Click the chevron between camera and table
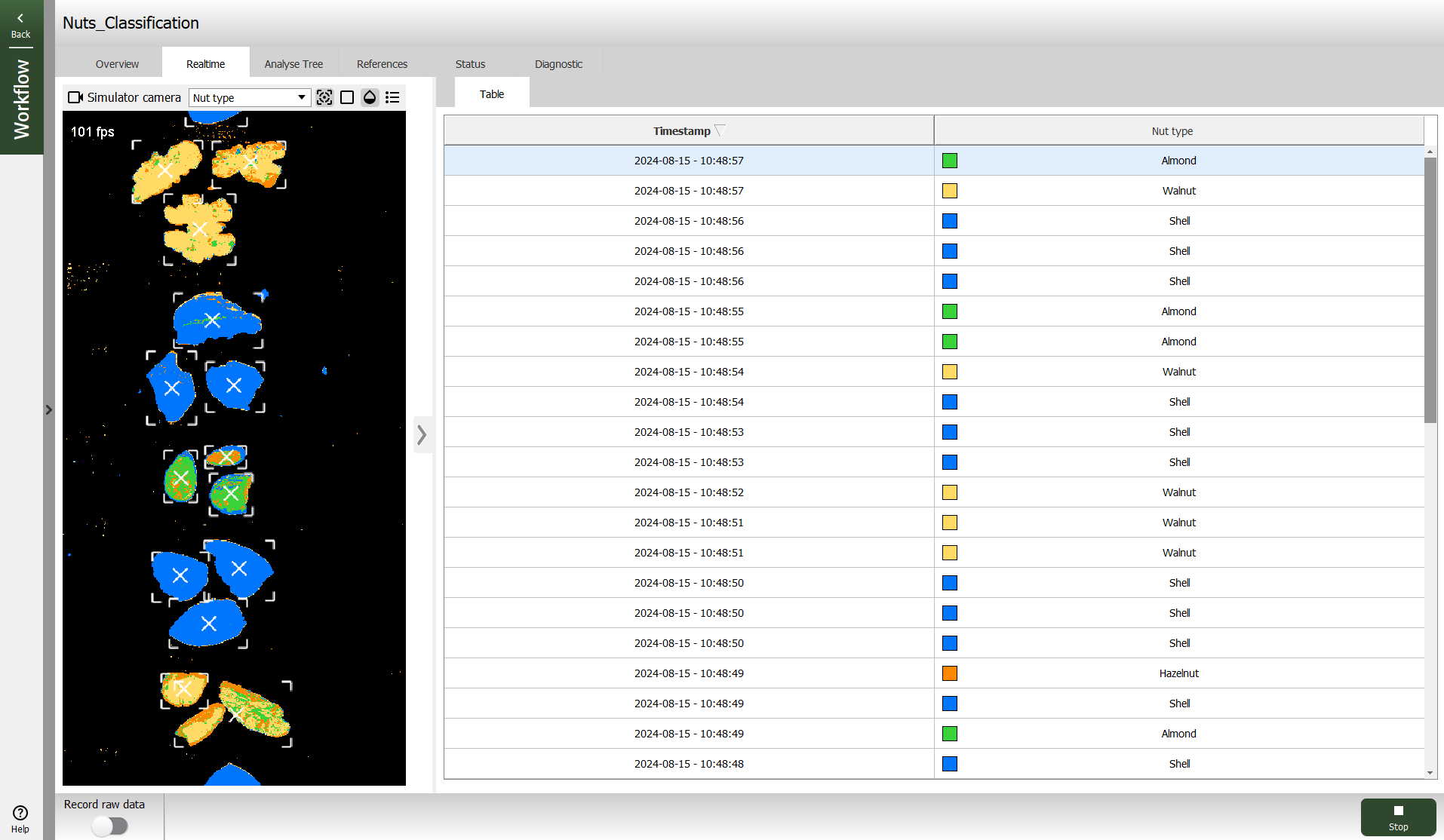This screenshot has height=840, width=1444. (422, 434)
